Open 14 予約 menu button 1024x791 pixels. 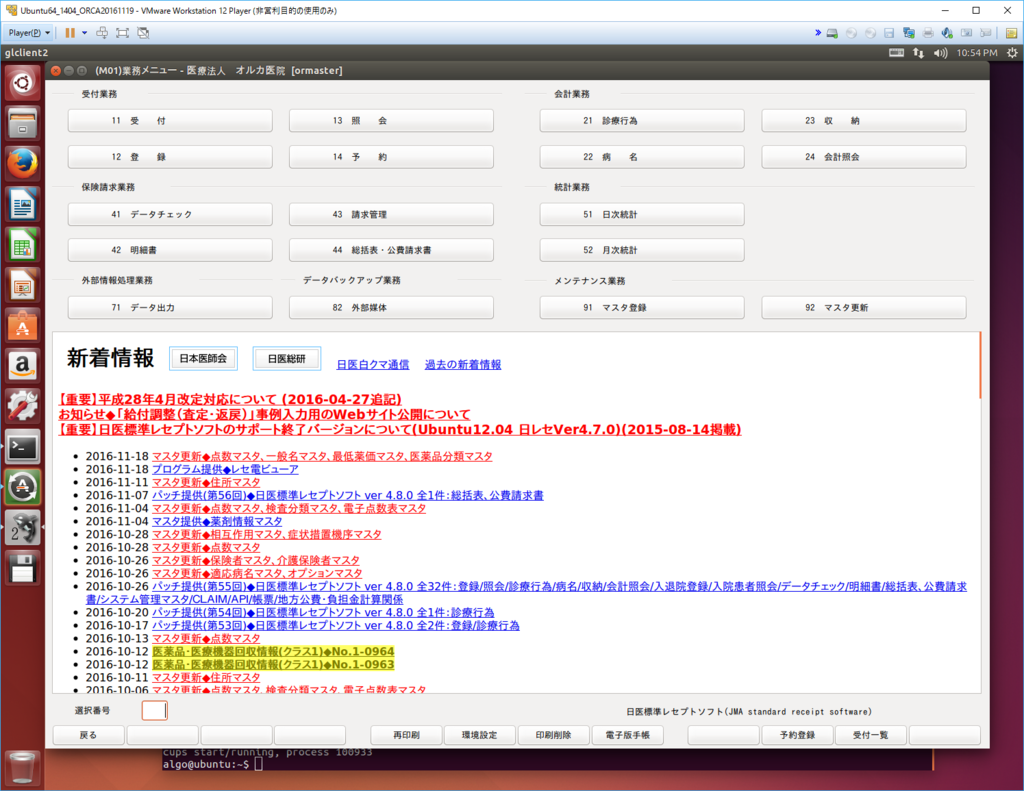391,157
